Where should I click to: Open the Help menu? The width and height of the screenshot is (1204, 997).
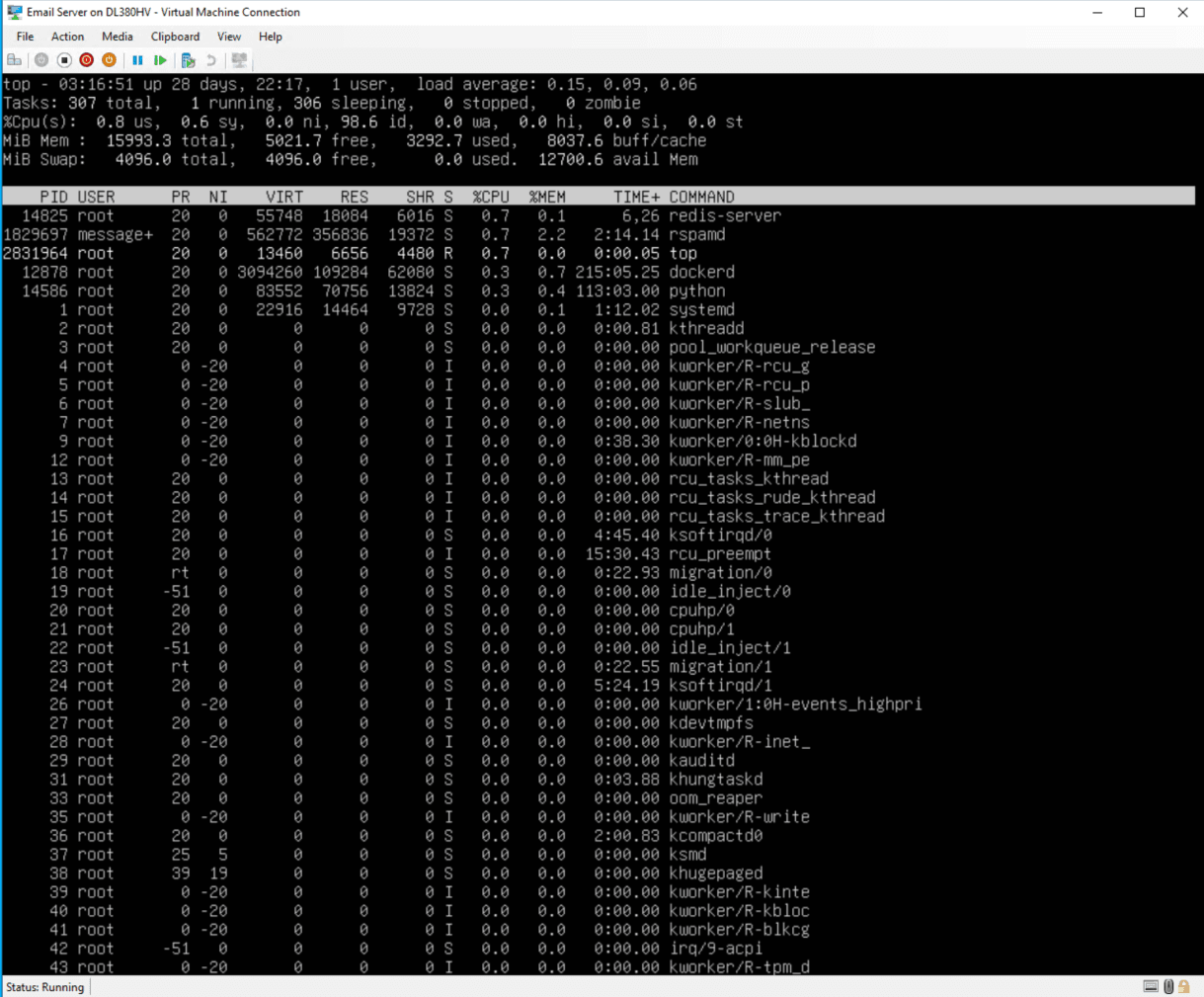(x=270, y=37)
